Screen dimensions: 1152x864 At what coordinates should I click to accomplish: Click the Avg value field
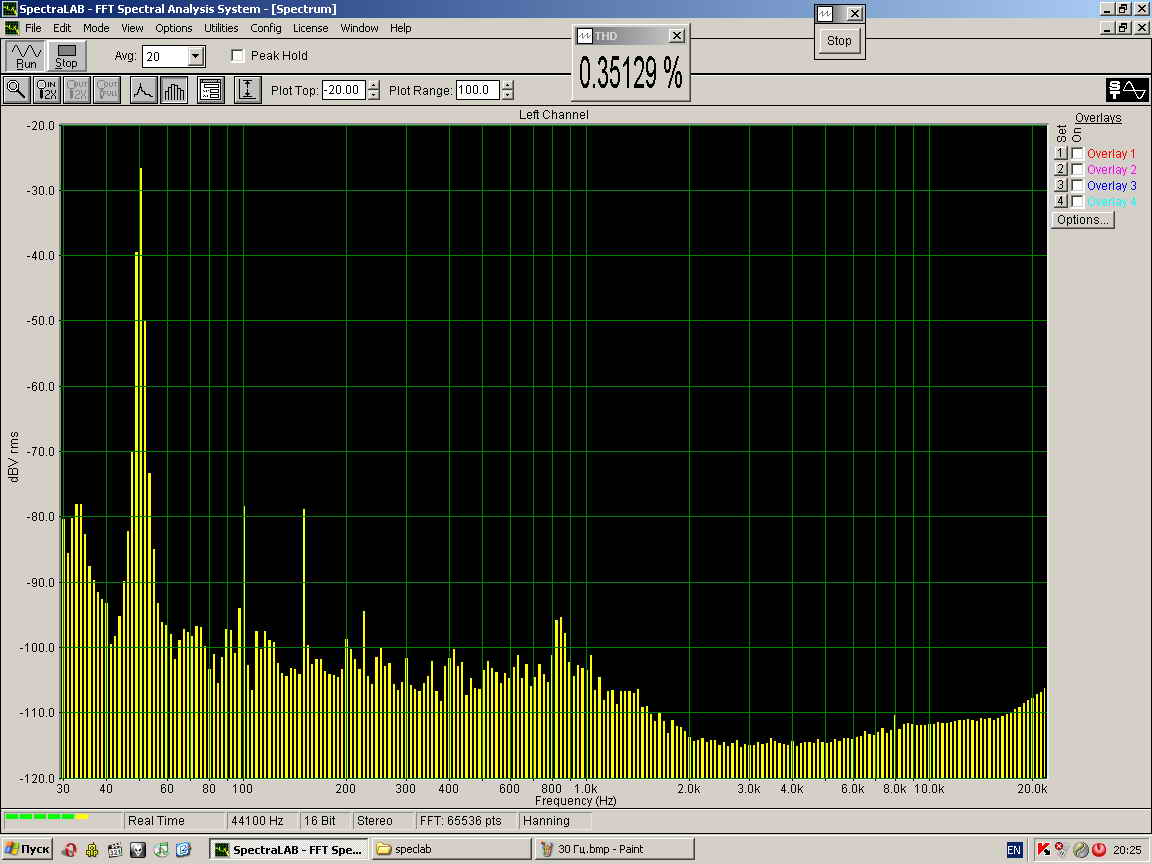(x=166, y=56)
